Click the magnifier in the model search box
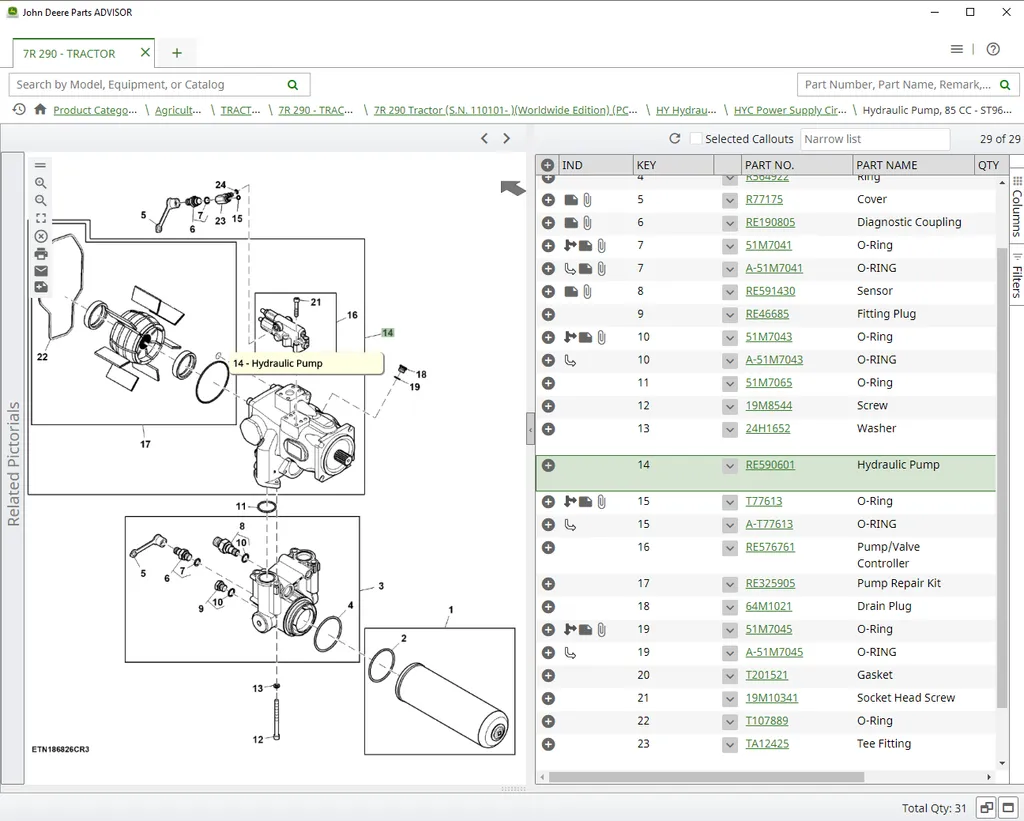The image size is (1024, 821). coord(293,85)
